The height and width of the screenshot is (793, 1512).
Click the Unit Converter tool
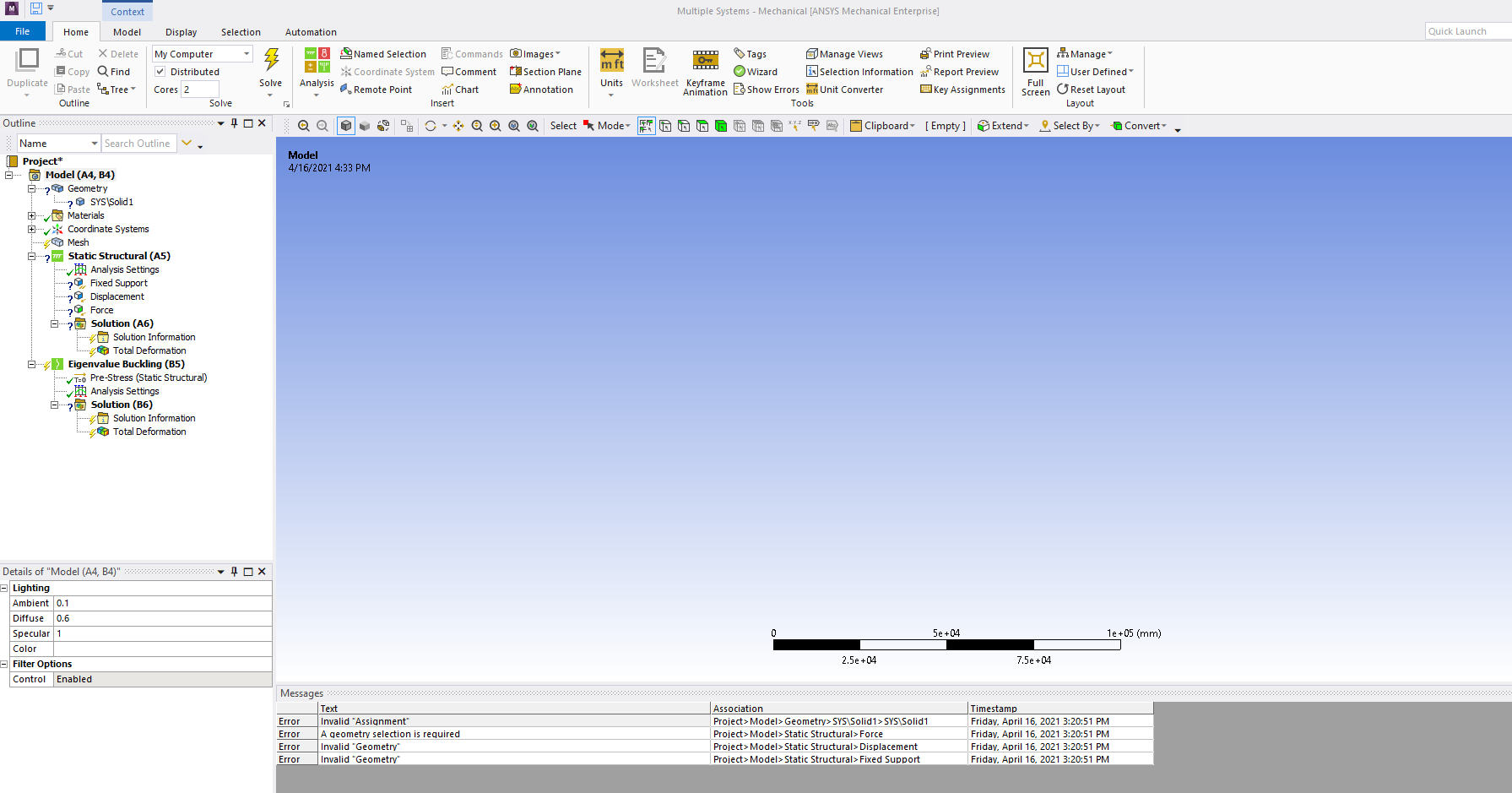845,90
